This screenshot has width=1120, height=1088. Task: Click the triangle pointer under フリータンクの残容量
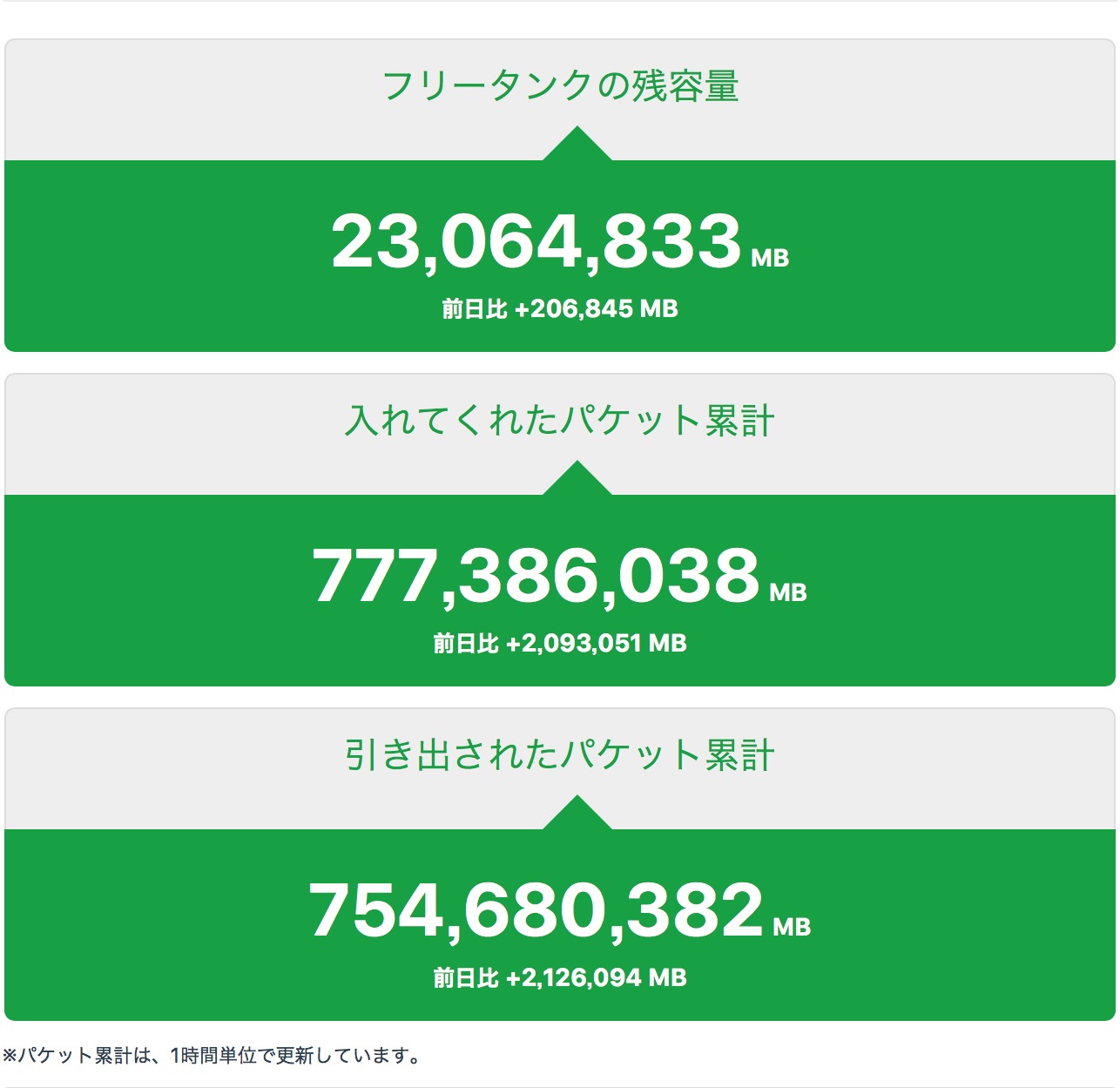pyautogui.click(x=577, y=145)
